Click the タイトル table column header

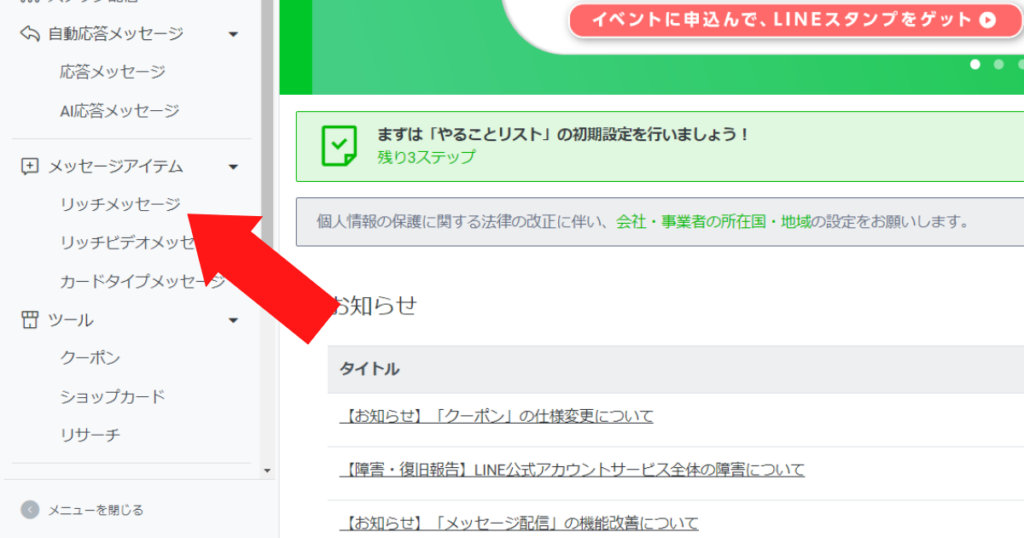369,369
